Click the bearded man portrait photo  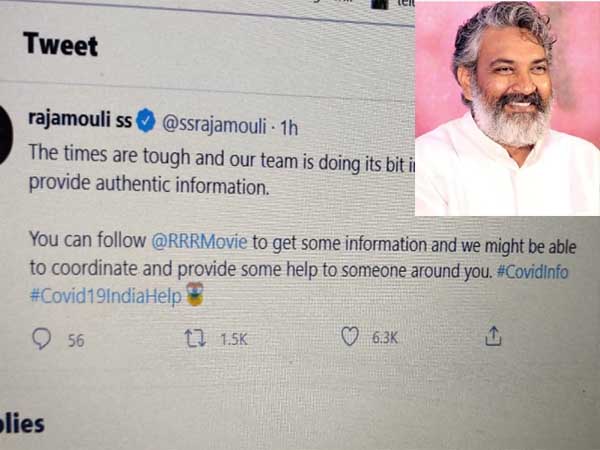click(x=507, y=108)
